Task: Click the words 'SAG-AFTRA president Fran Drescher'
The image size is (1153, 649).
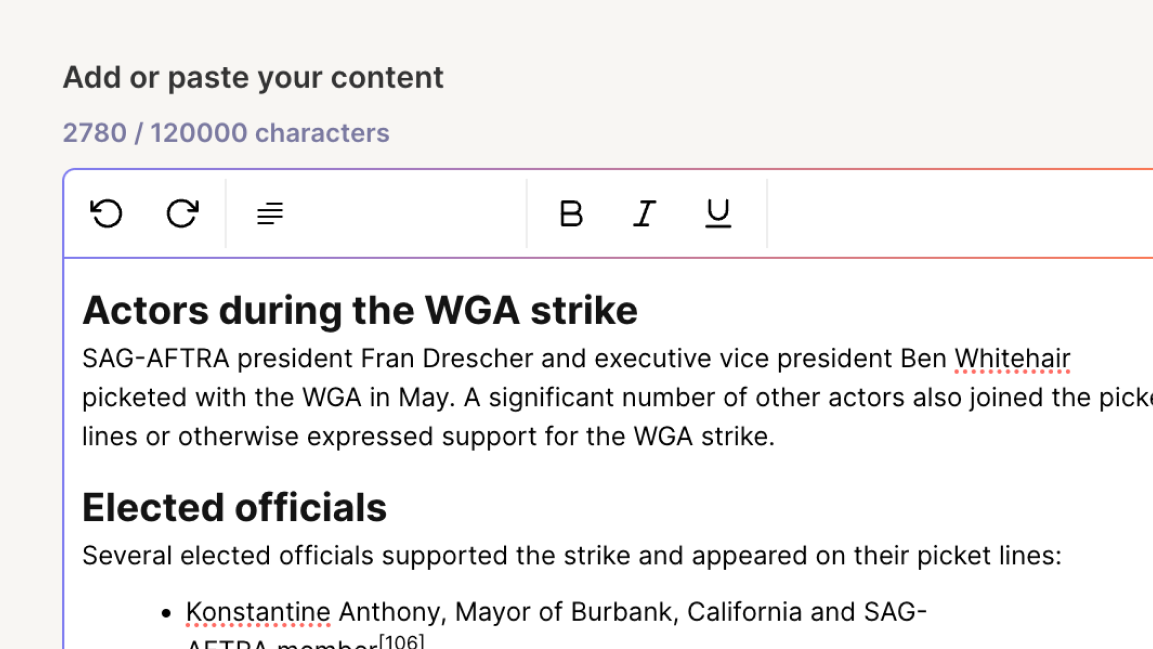Action: pos(307,359)
